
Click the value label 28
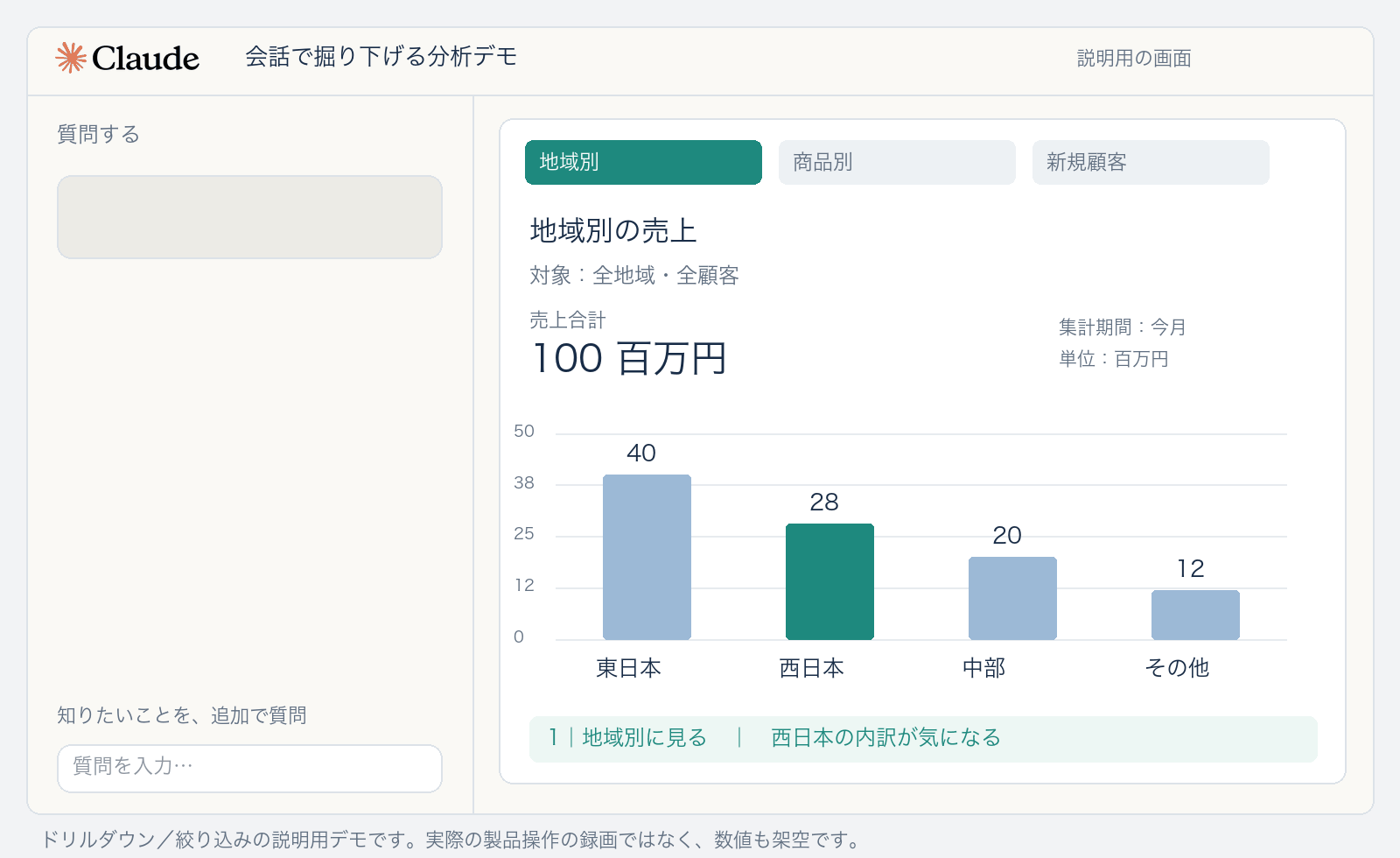(824, 502)
